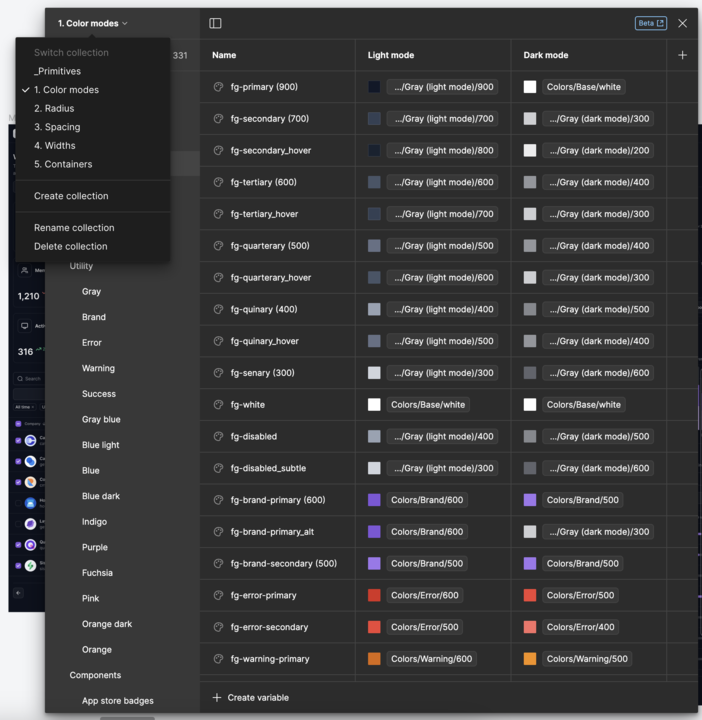Click the palette icon beside fg-tertiary (600)
Viewport: 702px width, 720px height.
219,182
